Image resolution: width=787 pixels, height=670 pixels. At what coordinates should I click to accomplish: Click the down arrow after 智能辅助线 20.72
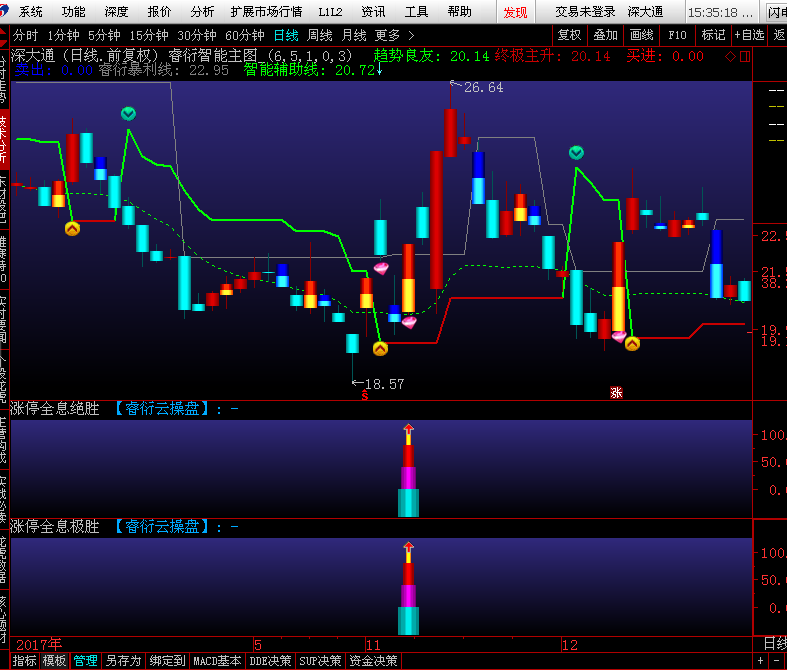(x=379, y=70)
